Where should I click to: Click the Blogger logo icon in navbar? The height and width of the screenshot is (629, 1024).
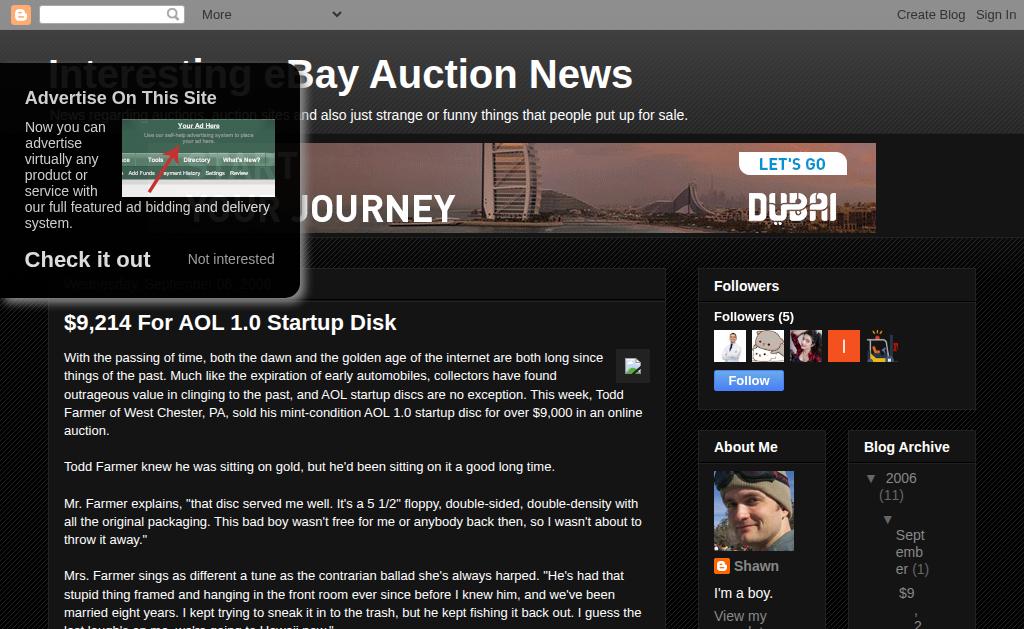pos(21,14)
